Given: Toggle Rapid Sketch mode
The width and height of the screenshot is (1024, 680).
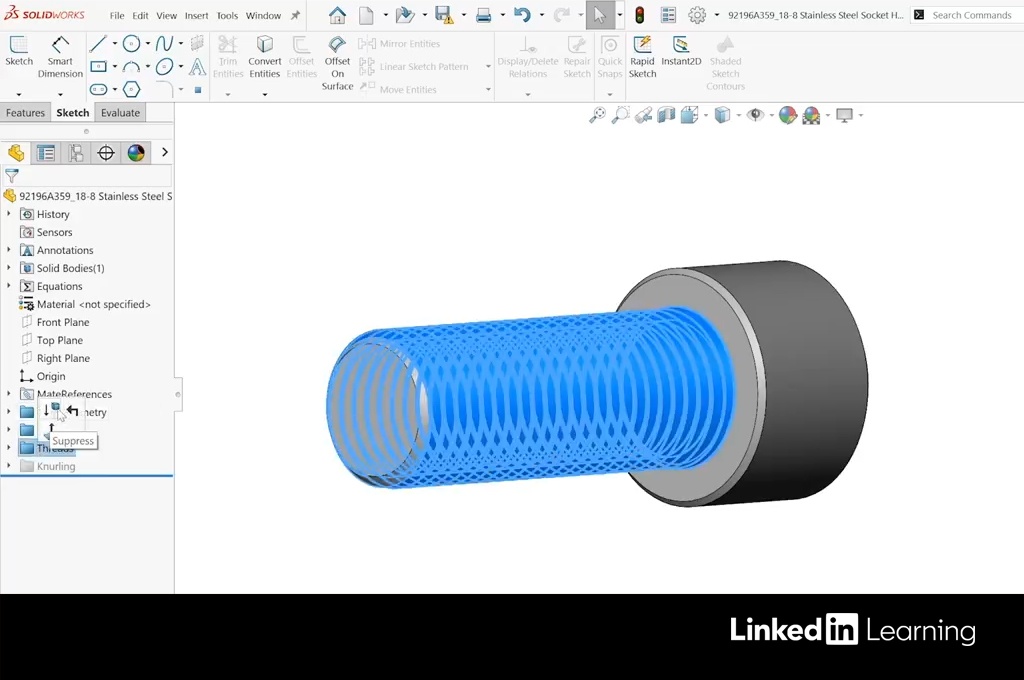Looking at the screenshot, I should pyautogui.click(x=642, y=55).
